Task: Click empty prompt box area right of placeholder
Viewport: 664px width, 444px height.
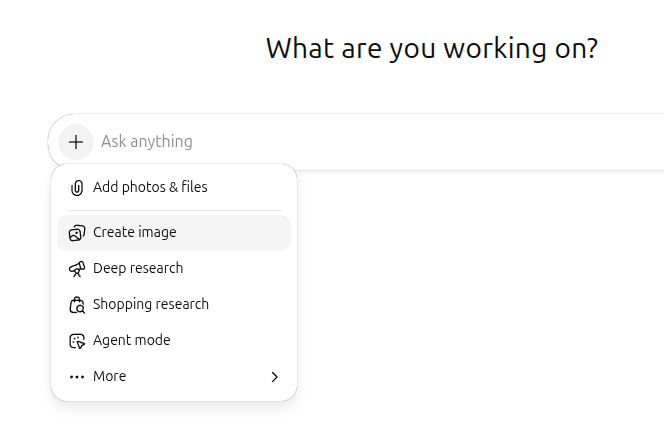Action: point(450,142)
